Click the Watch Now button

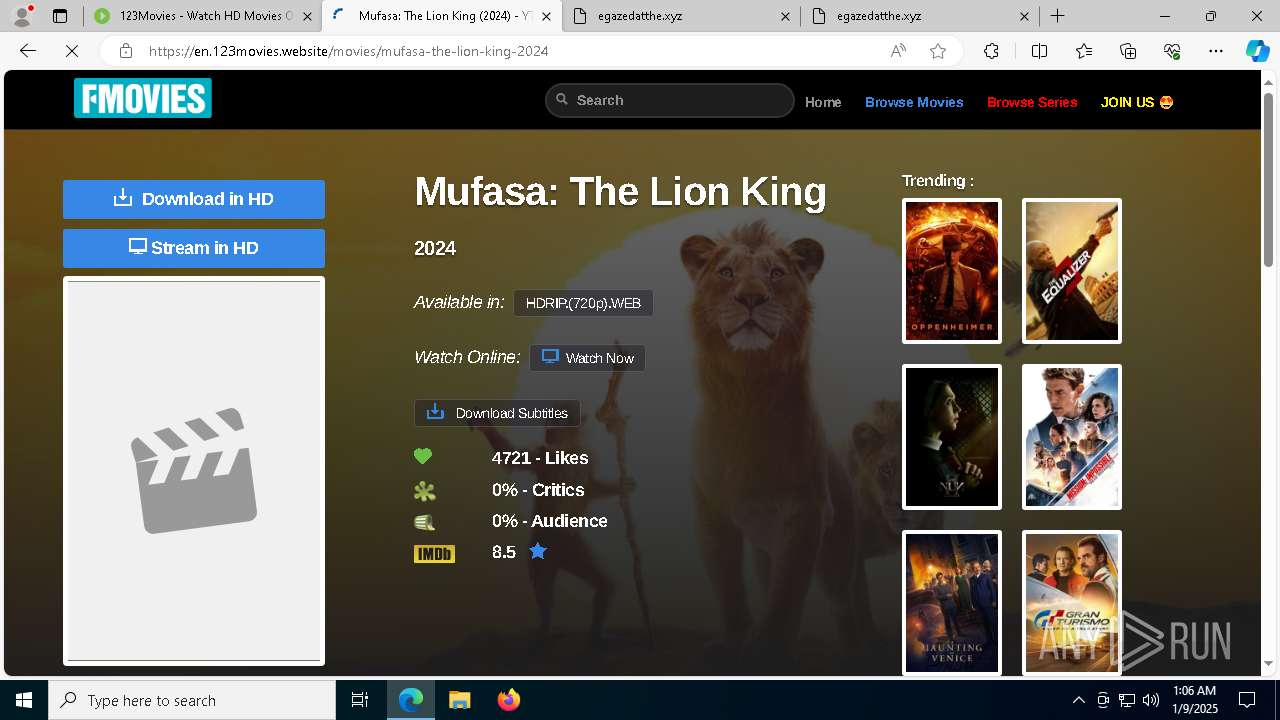point(587,358)
